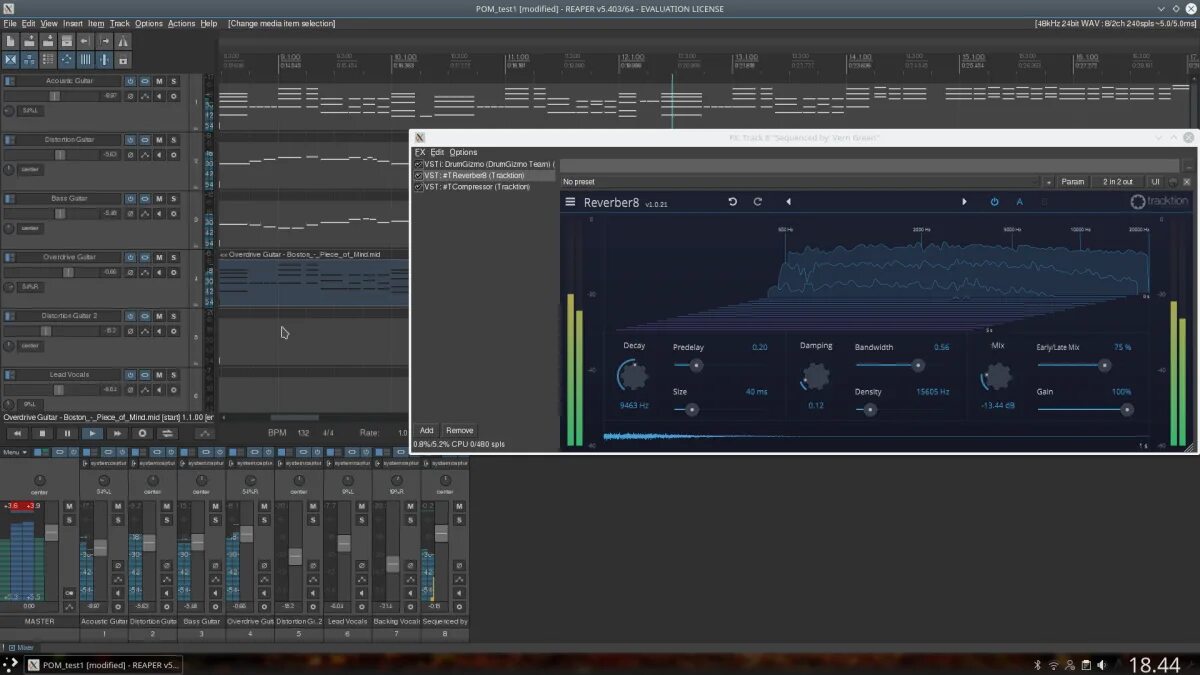This screenshot has height=675, width=1200.
Task: Toggle ripple editing icon in the toolbar
Action: [48, 60]
